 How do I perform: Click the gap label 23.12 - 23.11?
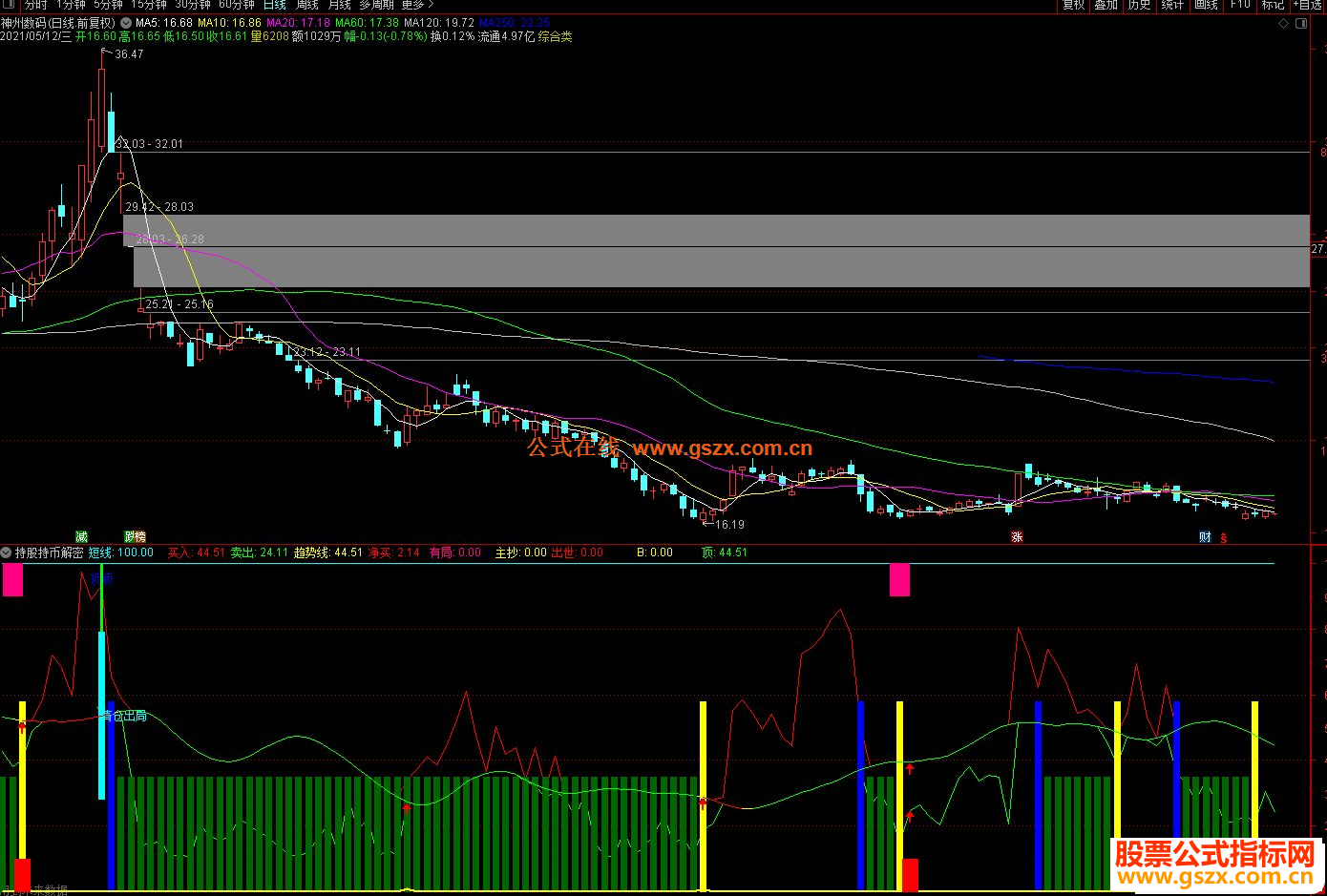pos(326,352)
